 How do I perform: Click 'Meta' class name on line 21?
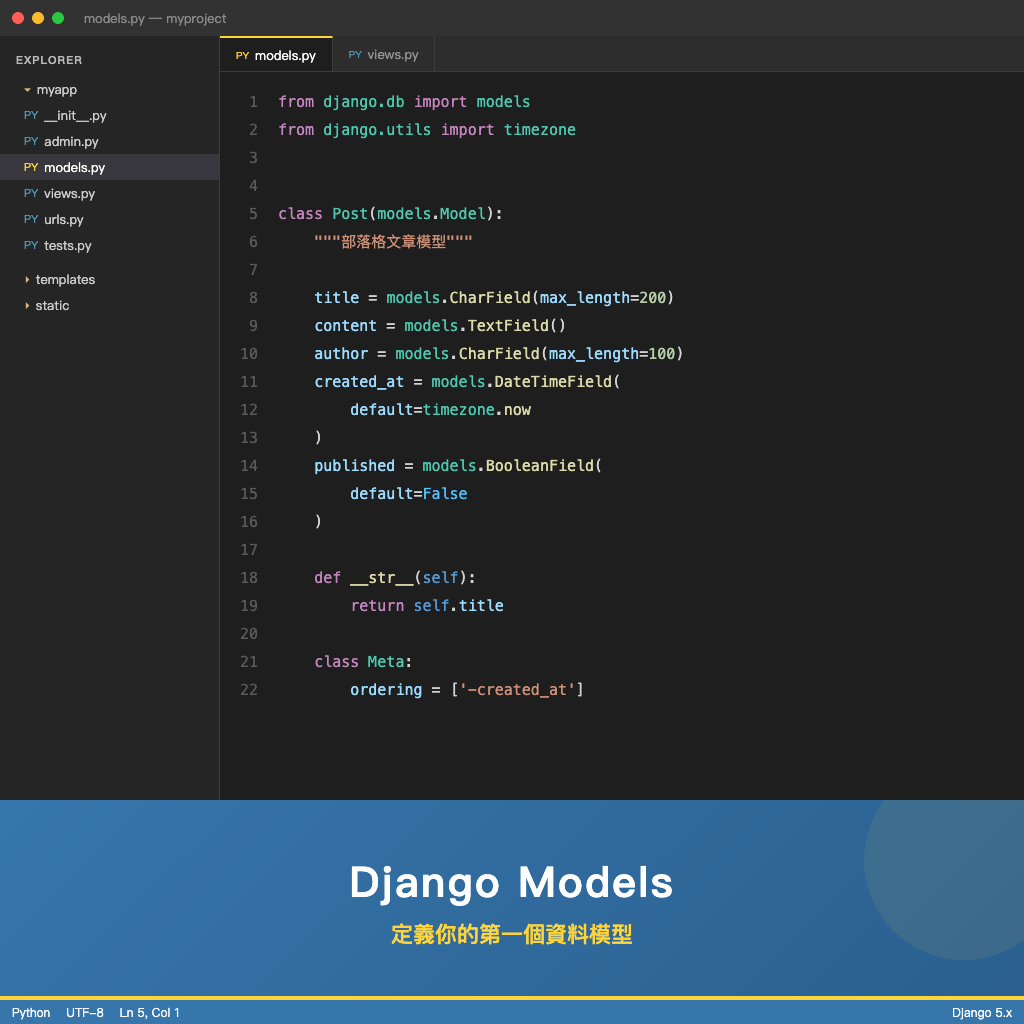386,662
